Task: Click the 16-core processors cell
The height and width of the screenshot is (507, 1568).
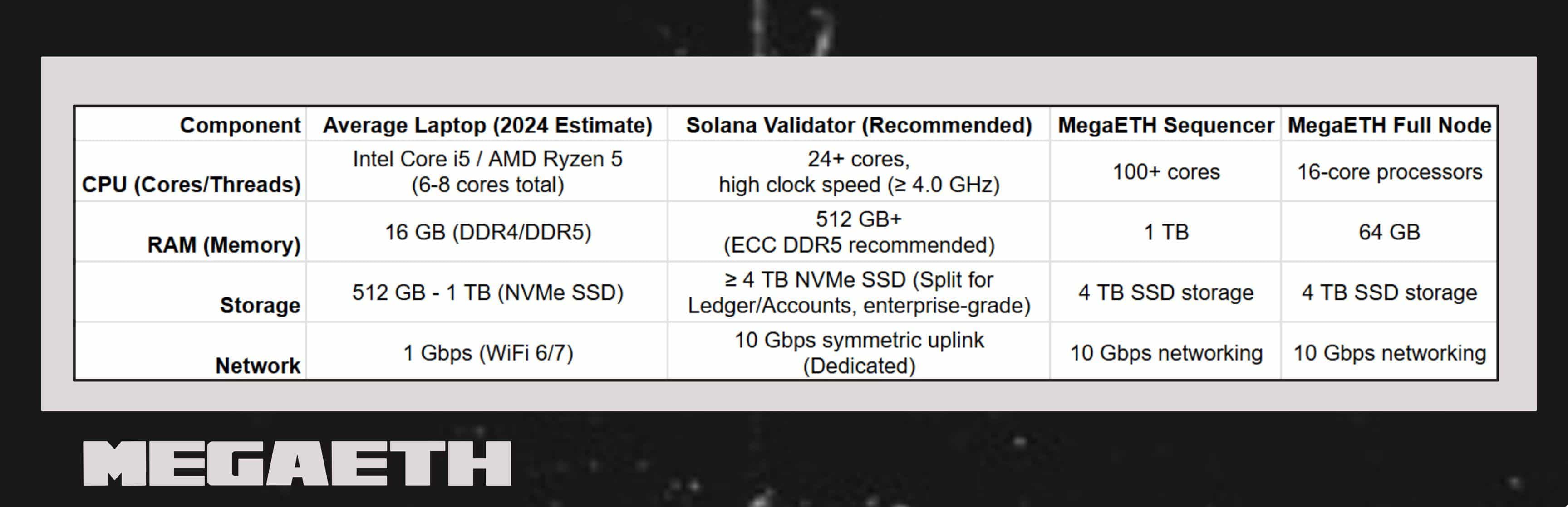Action: (1389, 172)
